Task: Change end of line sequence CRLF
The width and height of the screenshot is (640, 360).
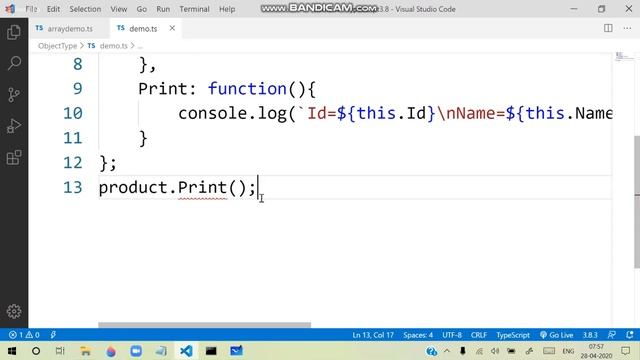Action: pyautogui.click(x=479, y=335)
